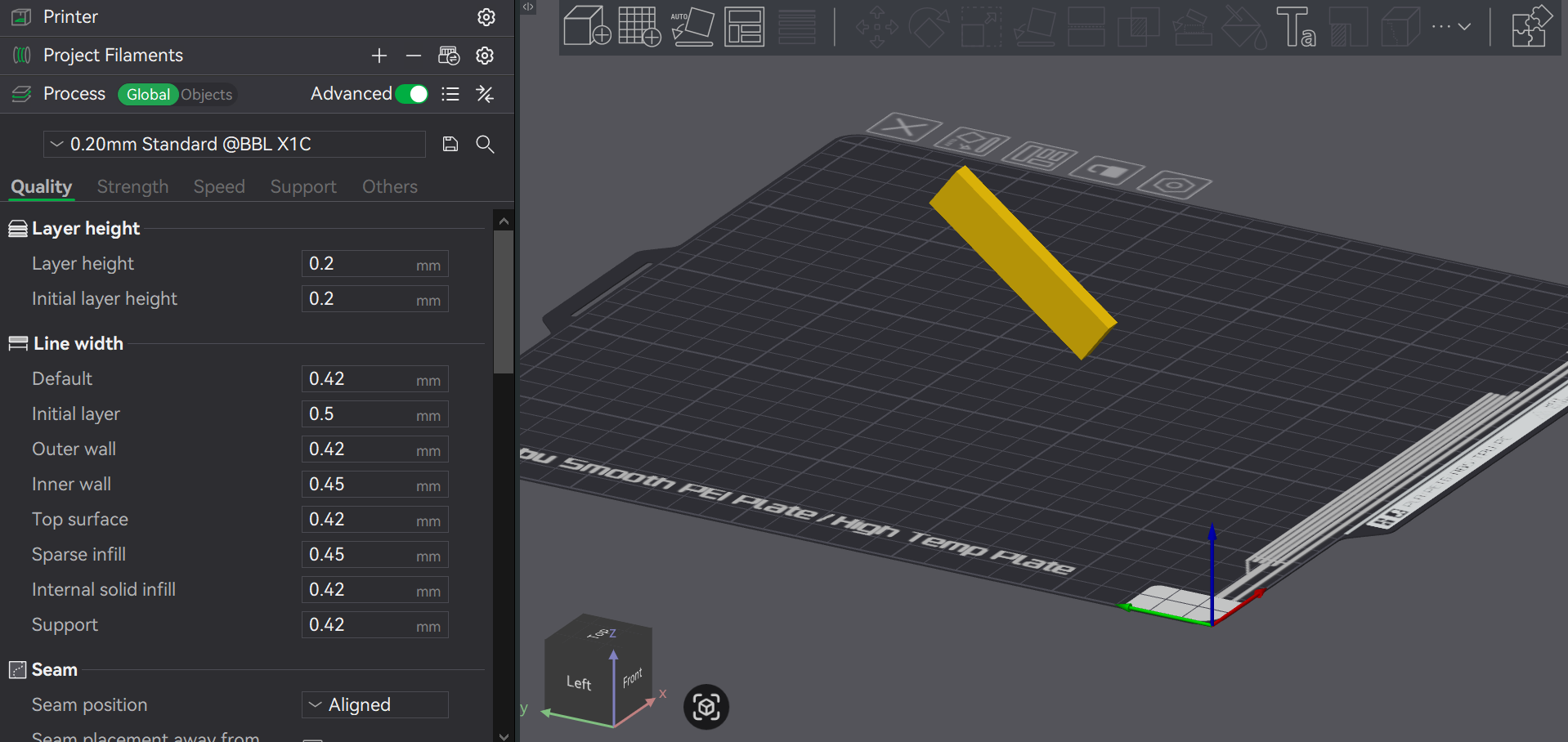The image size is (1568, 742).
Task: Click the Initial layer line width field
Action: [375, 413]
